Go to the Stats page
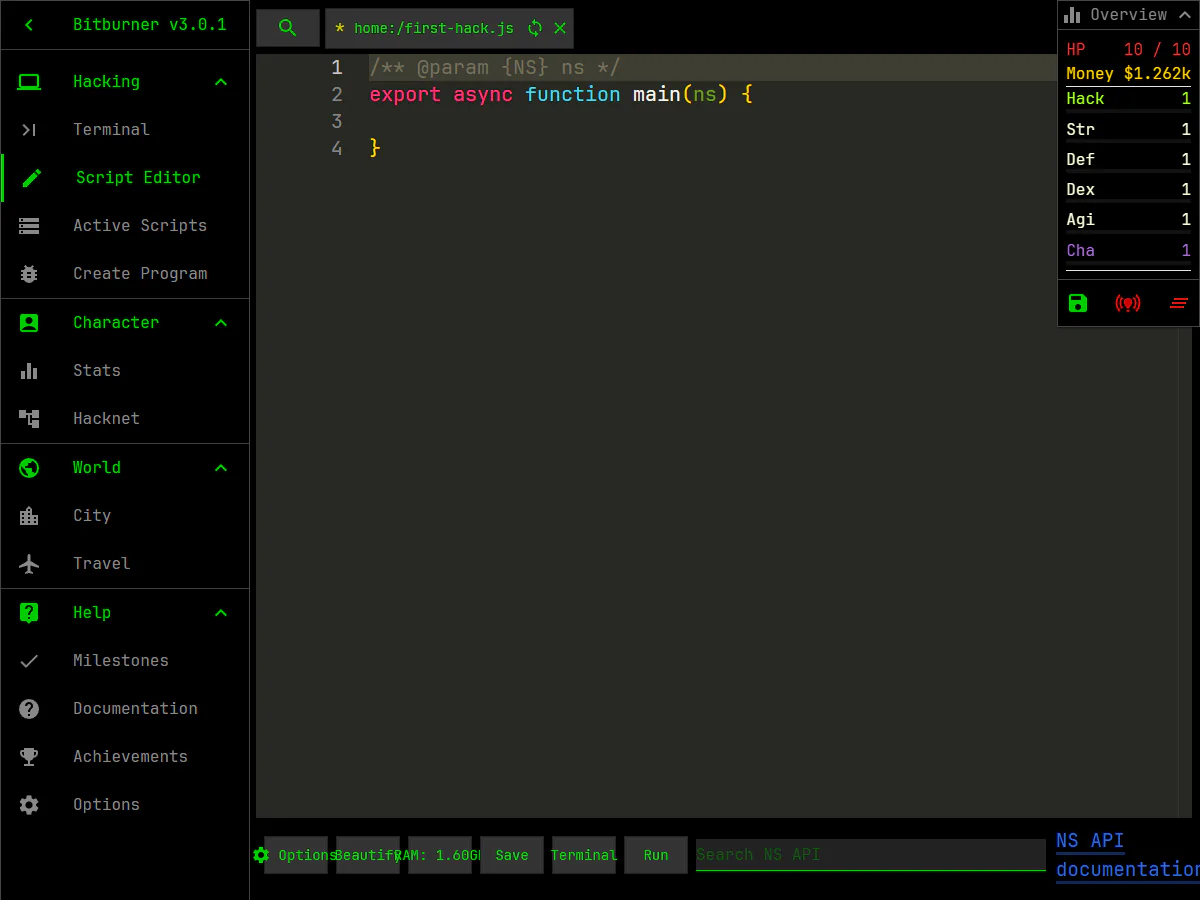The image size is (1200, 900). pos(125,371)
